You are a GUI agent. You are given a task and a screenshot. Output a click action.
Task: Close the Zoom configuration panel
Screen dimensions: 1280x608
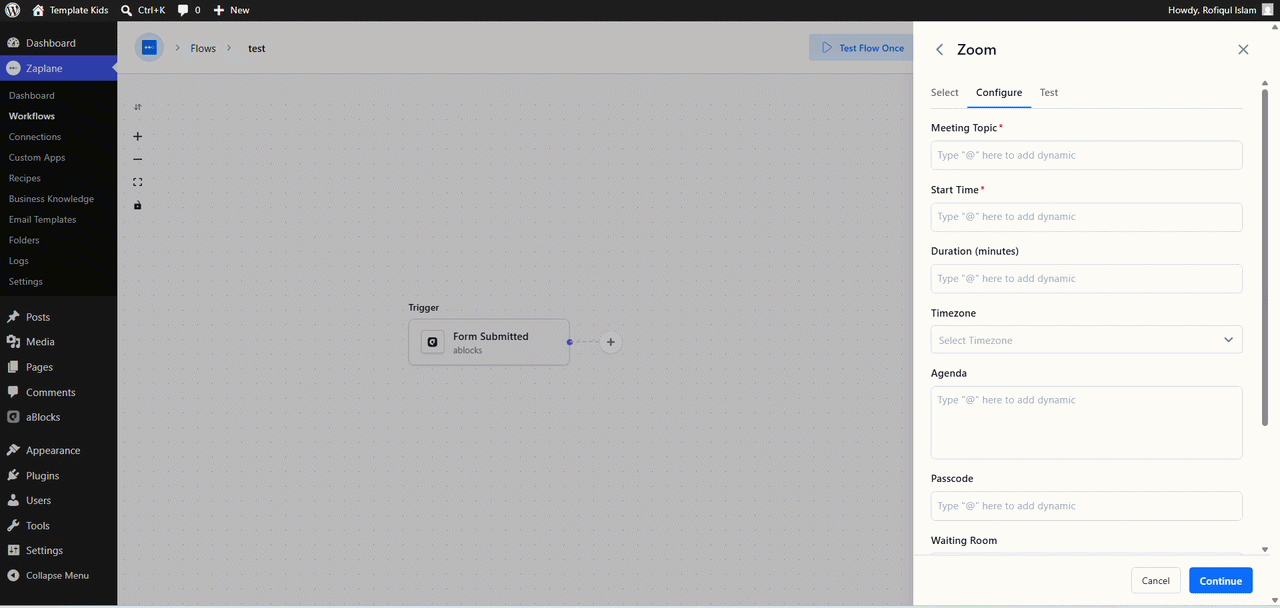pyautogui.click(x=1243, y=49)
